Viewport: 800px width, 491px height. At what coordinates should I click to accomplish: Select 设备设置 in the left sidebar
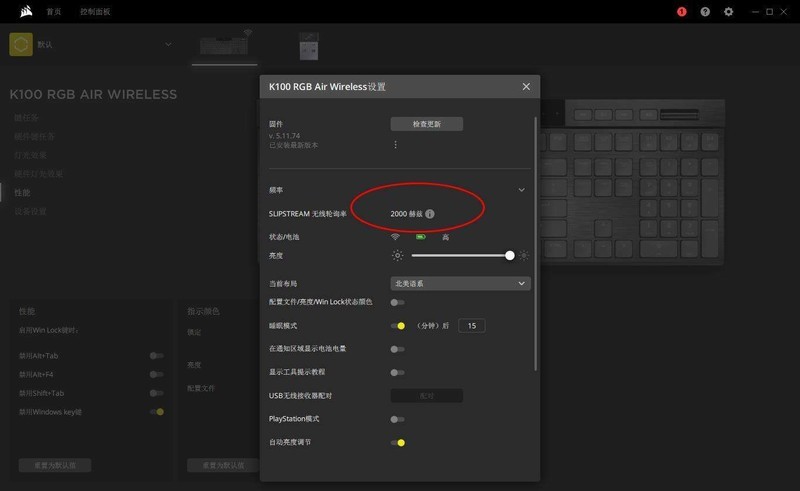(x=30, y=211)
